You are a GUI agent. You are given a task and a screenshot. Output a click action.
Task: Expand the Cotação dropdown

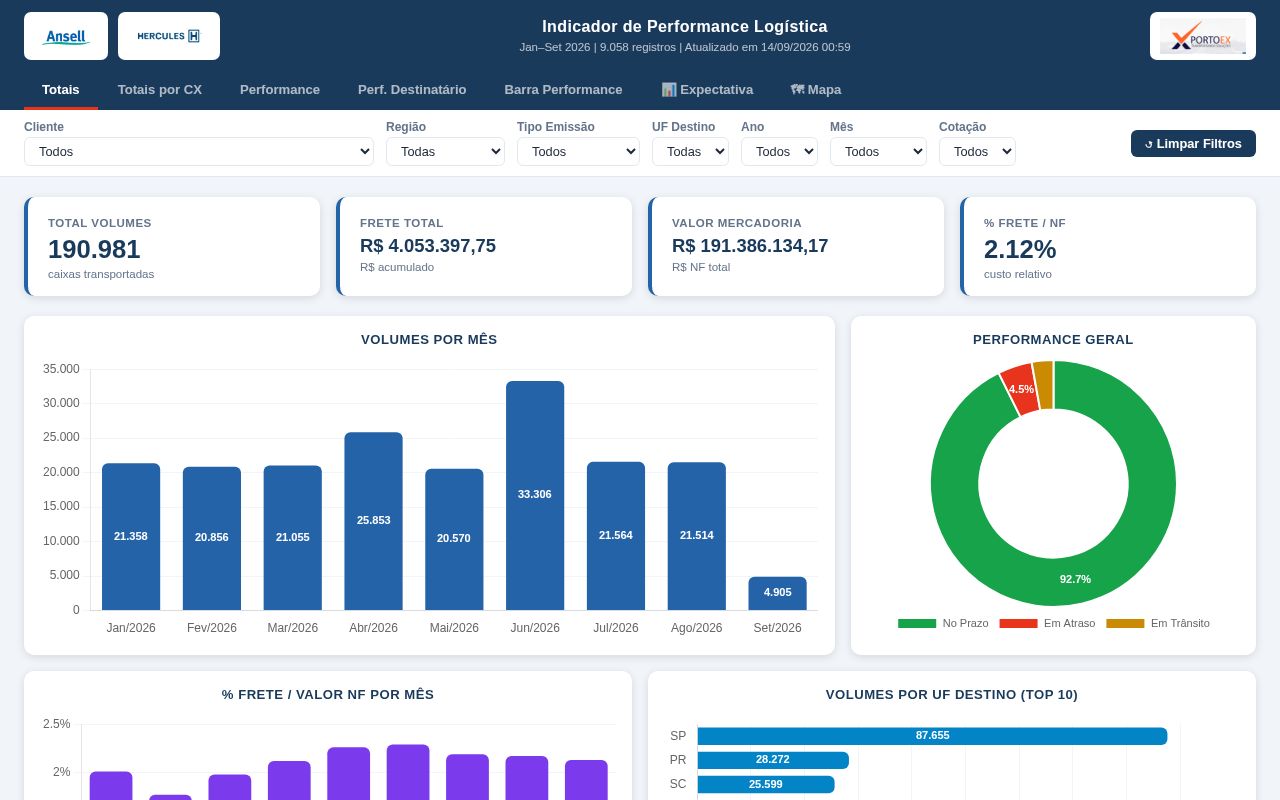[x=977, y=152]
